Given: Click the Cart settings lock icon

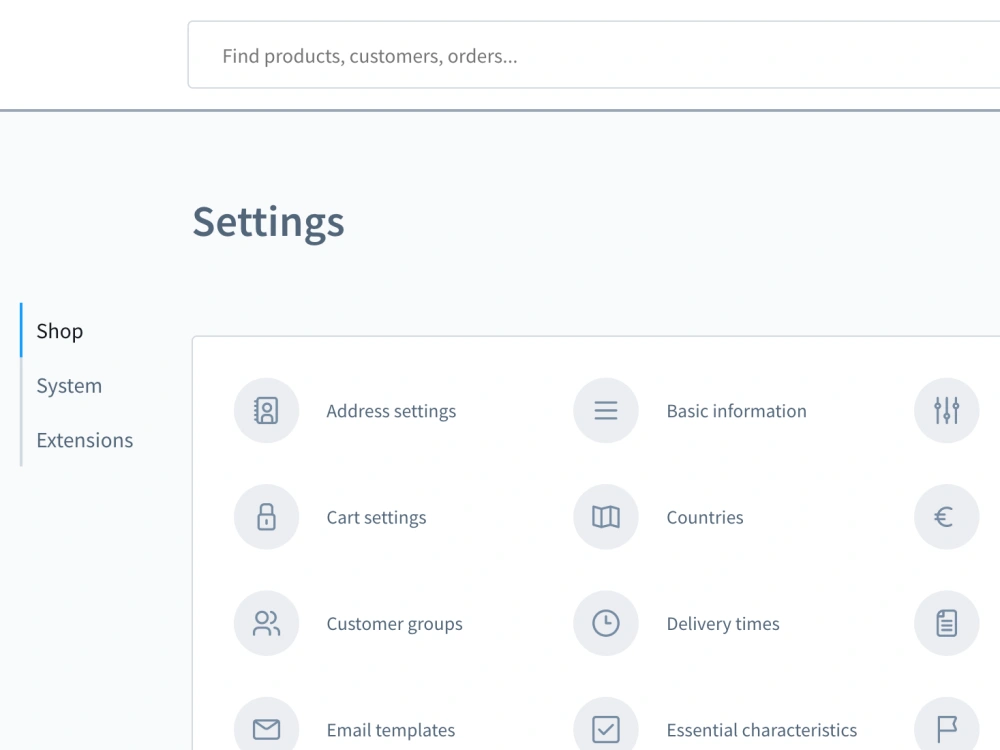Looking at the screenshot, I should (x=266, y=517).
